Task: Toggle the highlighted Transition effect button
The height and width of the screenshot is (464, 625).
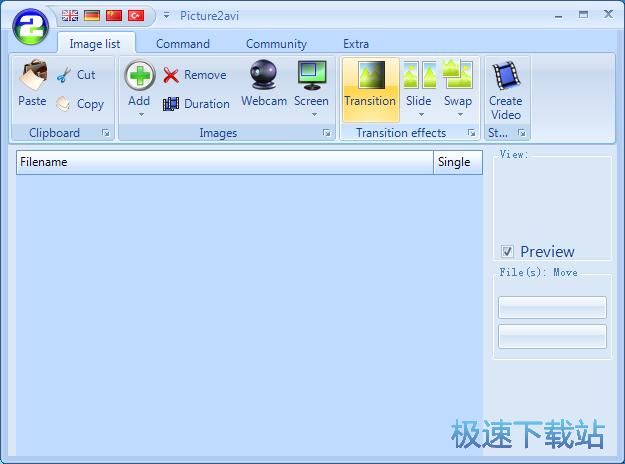Action: 371,88
